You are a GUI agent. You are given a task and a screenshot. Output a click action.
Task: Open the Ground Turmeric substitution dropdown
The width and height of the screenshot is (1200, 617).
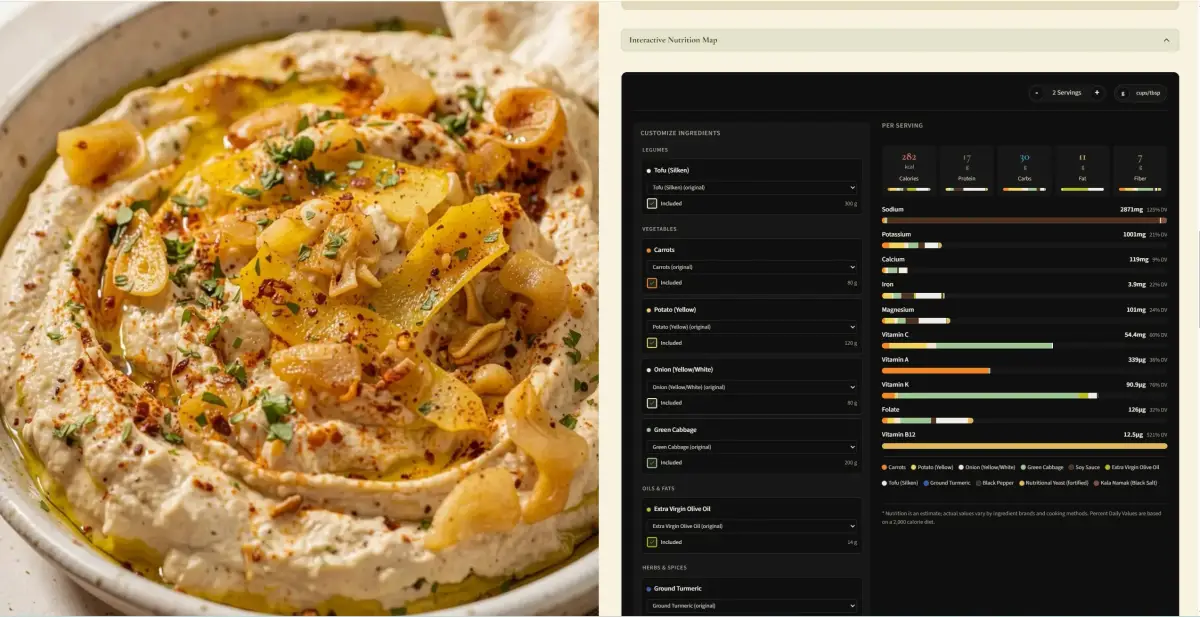pyautogui.click(x=752, y=606)
